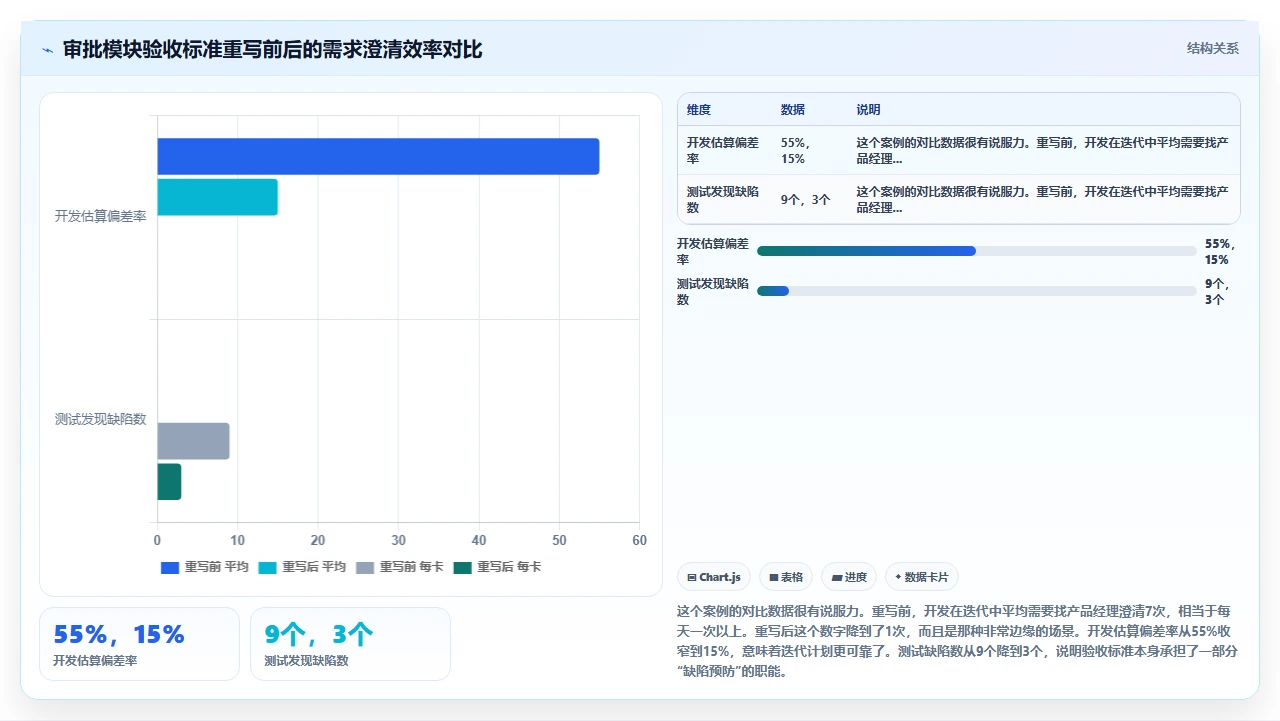Click the gray 重写前 每卡 legend swatch
The height and width of the screenshot is (721, 1280).
(x=365, y=567)
